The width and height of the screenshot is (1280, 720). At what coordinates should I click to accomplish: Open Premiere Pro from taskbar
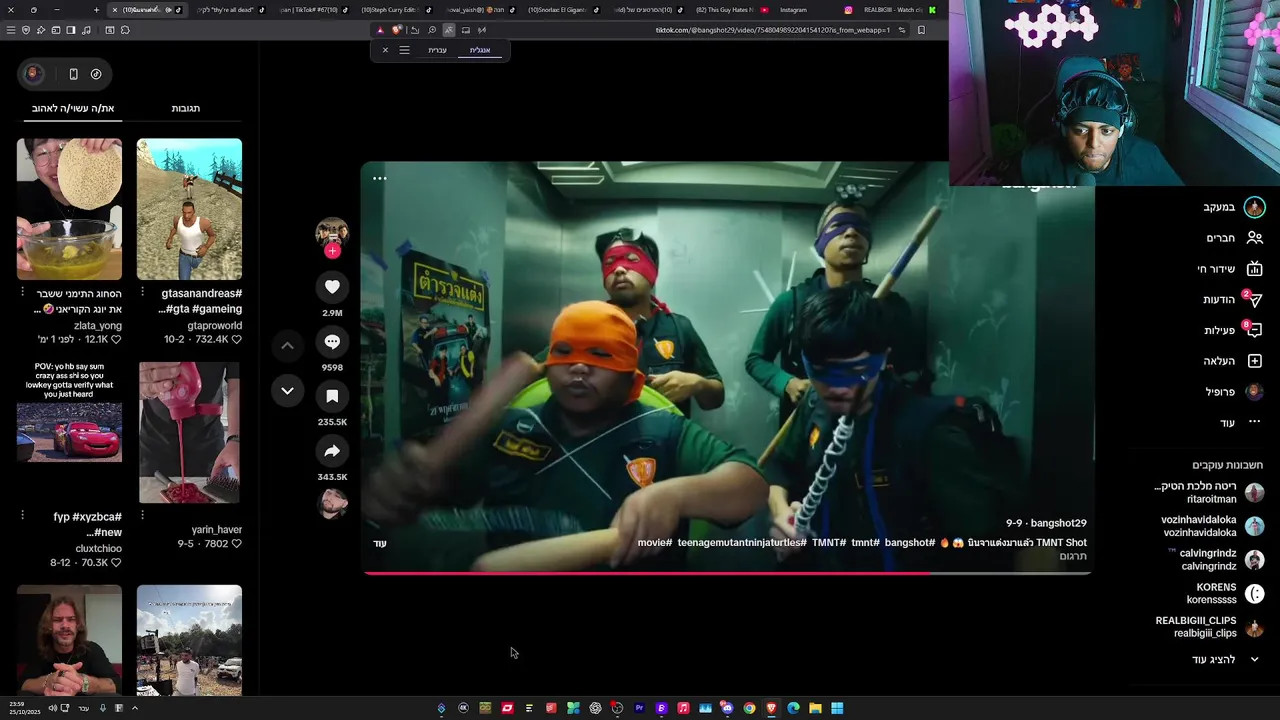click(639, 708)
